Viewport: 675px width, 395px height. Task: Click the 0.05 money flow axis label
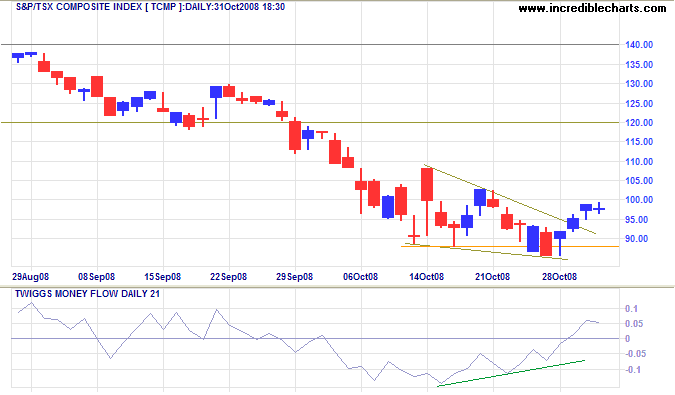click(634, 324)
